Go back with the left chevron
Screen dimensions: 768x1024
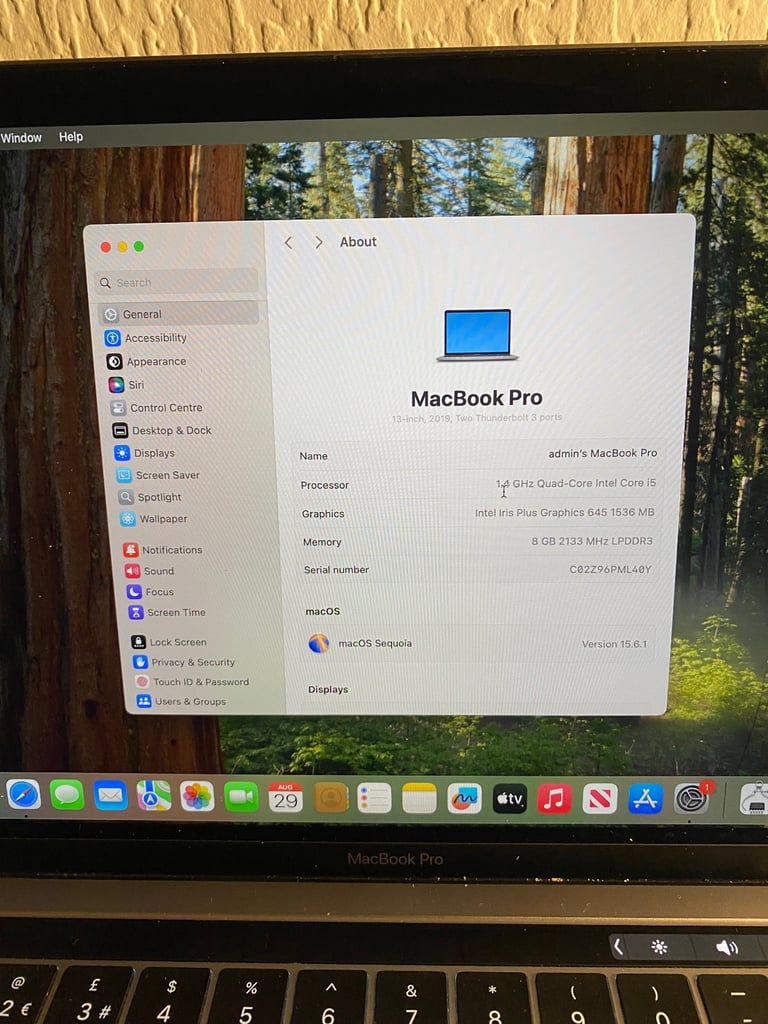[288, 243]
